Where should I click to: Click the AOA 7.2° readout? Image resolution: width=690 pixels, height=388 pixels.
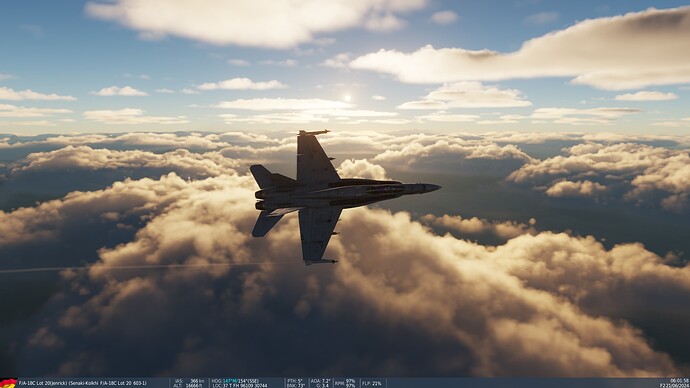tap(321, 381)
